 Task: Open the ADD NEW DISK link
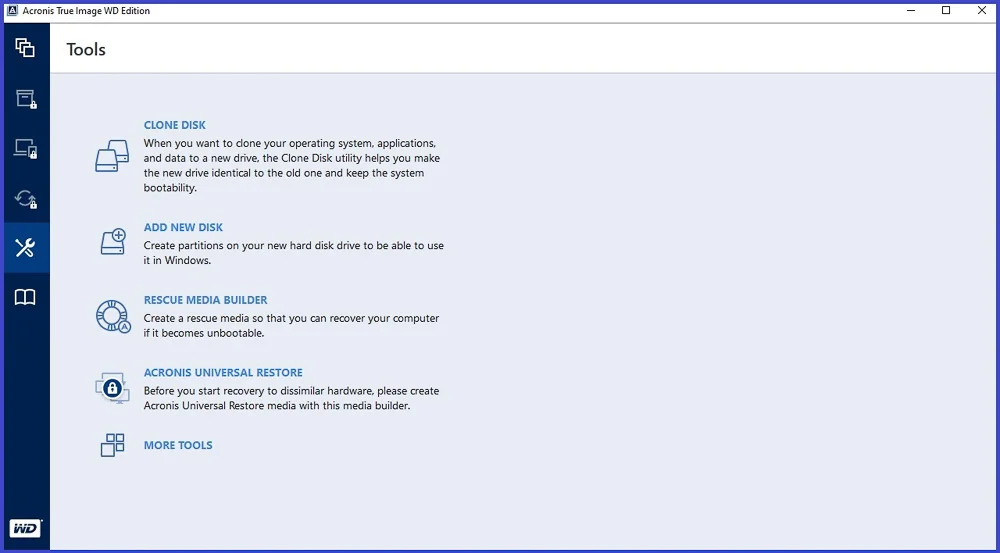(183, 227)
